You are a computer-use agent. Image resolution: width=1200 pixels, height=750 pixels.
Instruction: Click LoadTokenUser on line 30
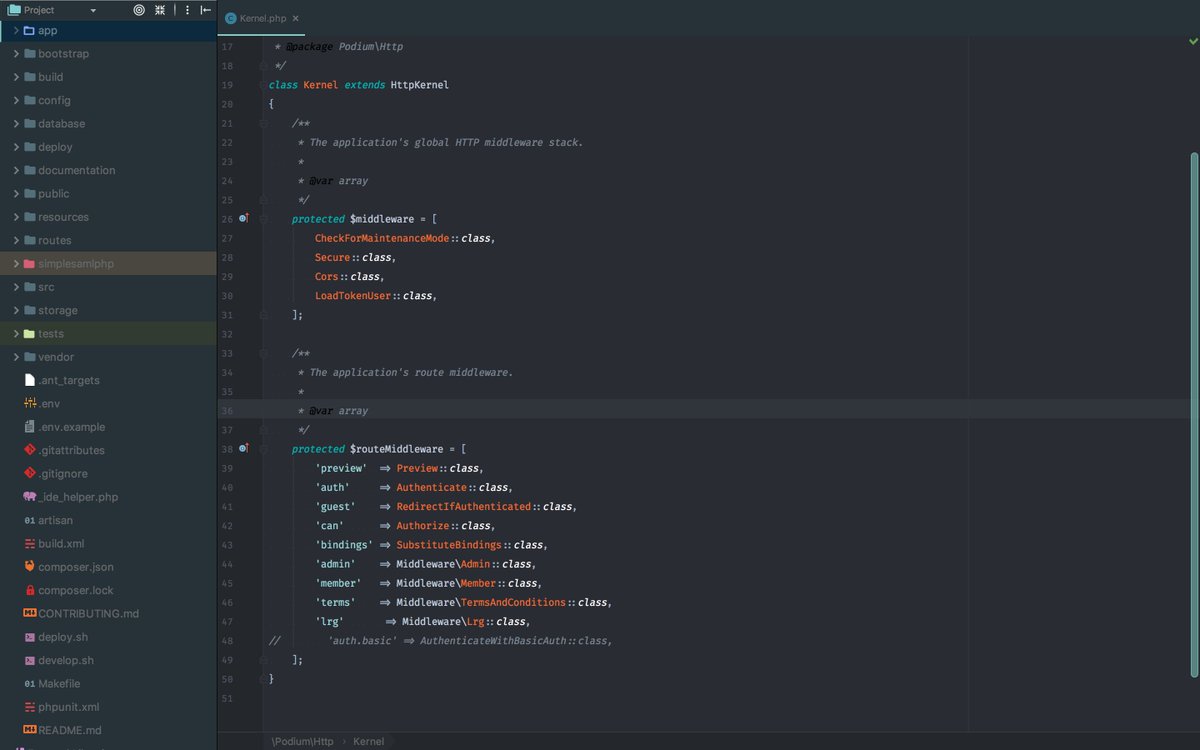pyautogui.click(x=353, y=296)
